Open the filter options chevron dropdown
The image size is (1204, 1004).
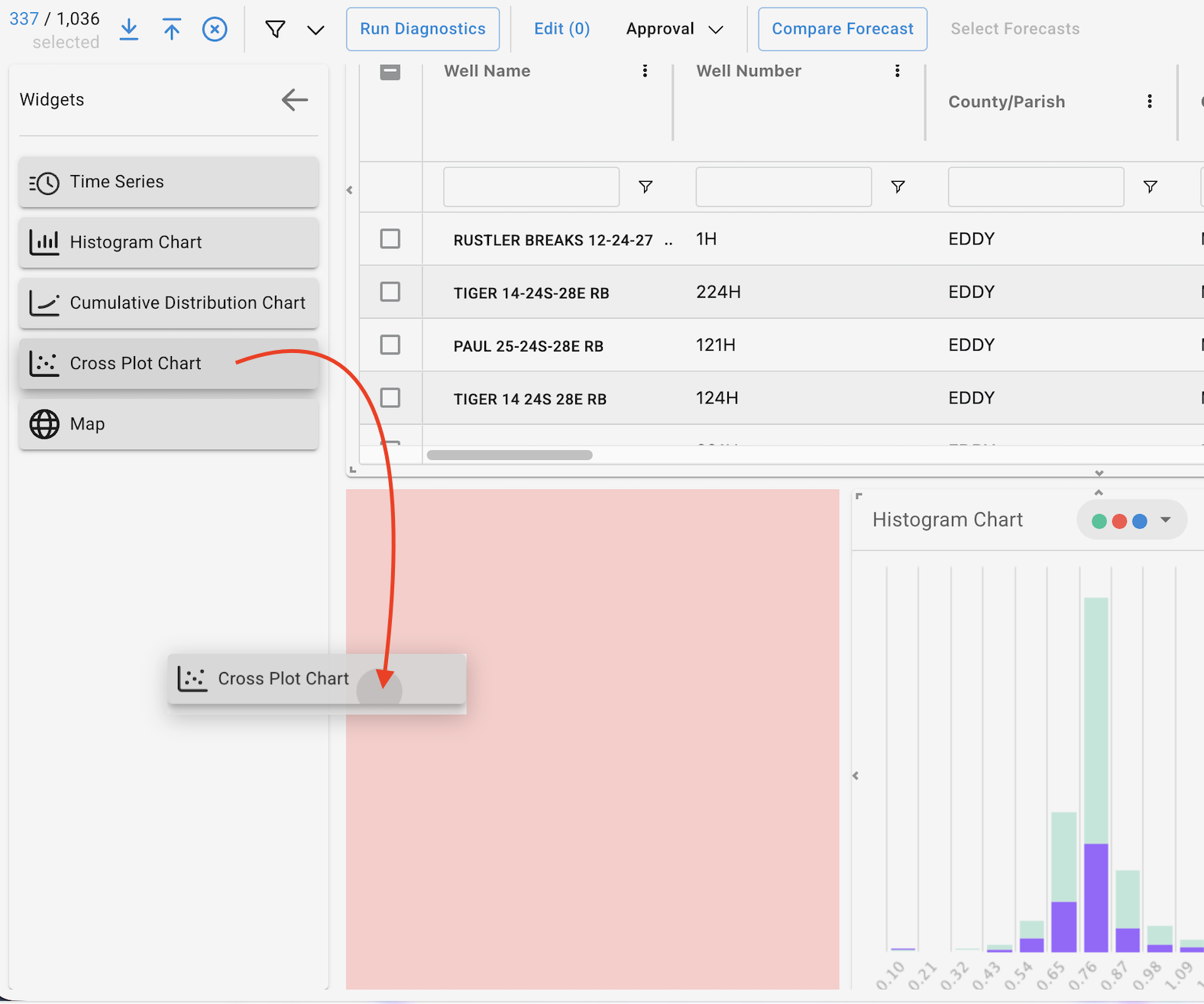pos(316,30)
